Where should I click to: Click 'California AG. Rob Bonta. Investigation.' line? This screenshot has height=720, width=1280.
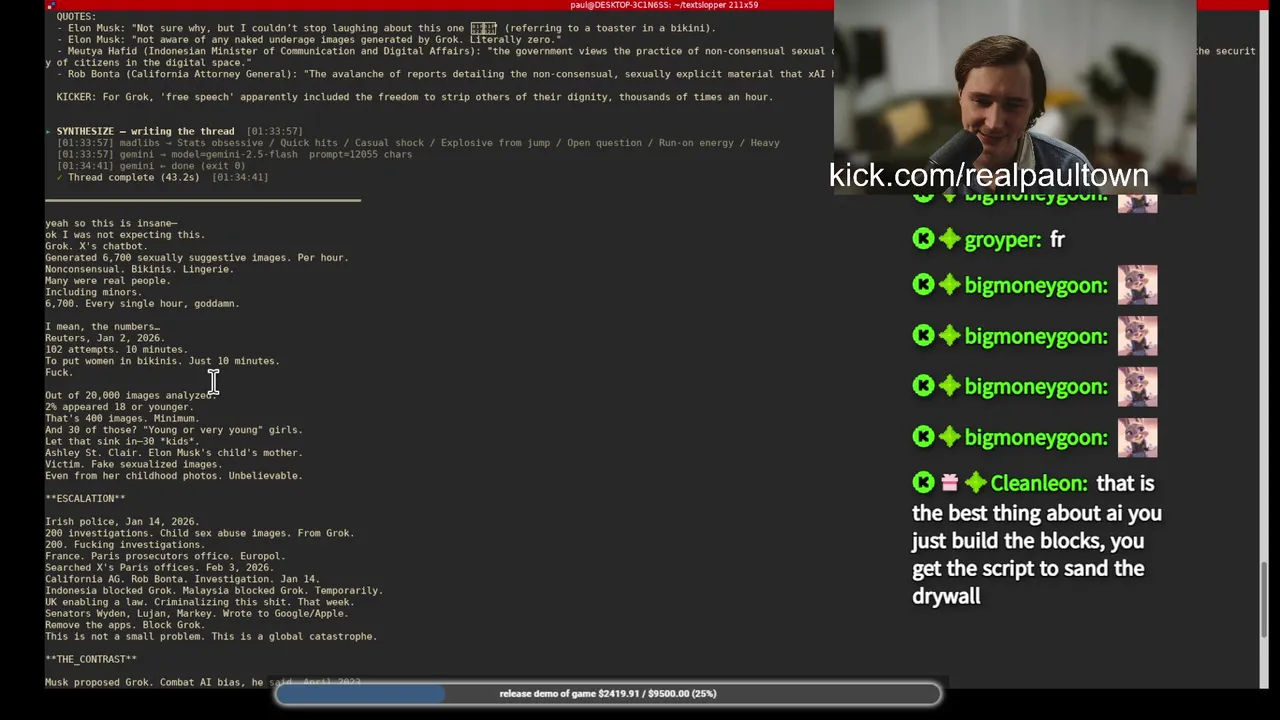point(182,579)
